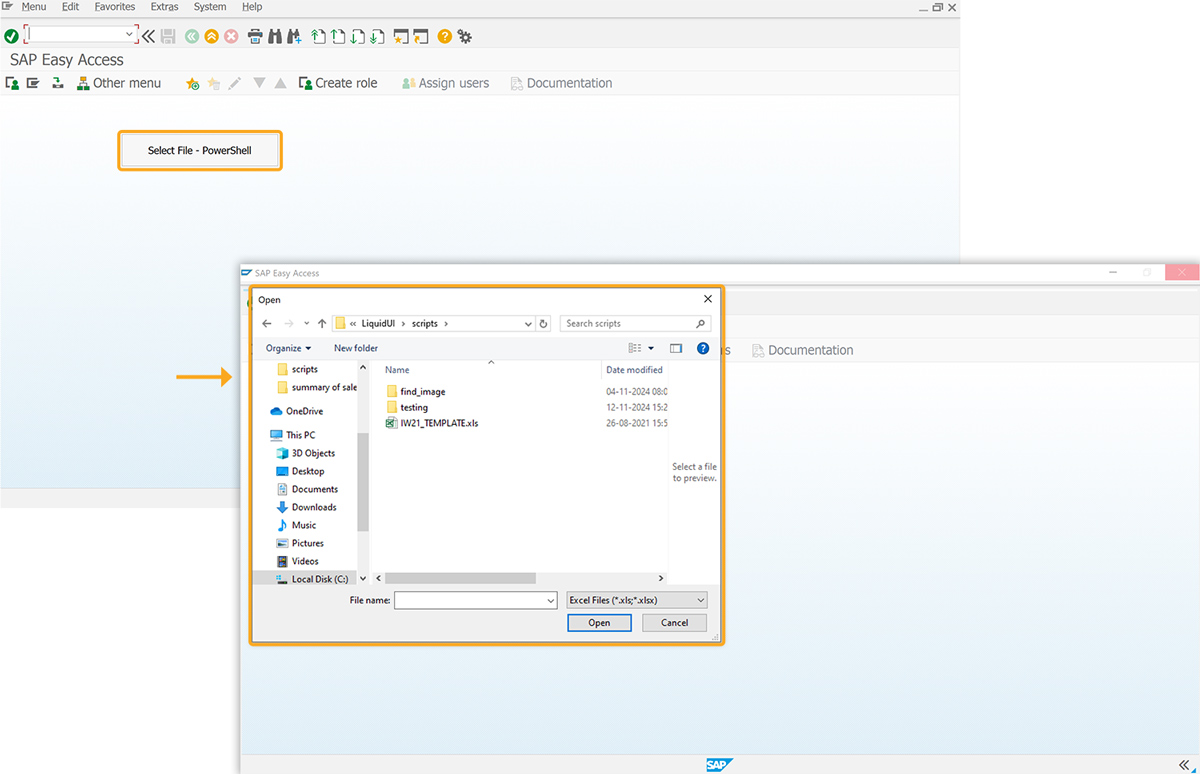Image resolution: width=1200 pixels, height=774 pixels.
Task: Click the Refresh icon beside the address bar
Action: [x=544, y=324]
